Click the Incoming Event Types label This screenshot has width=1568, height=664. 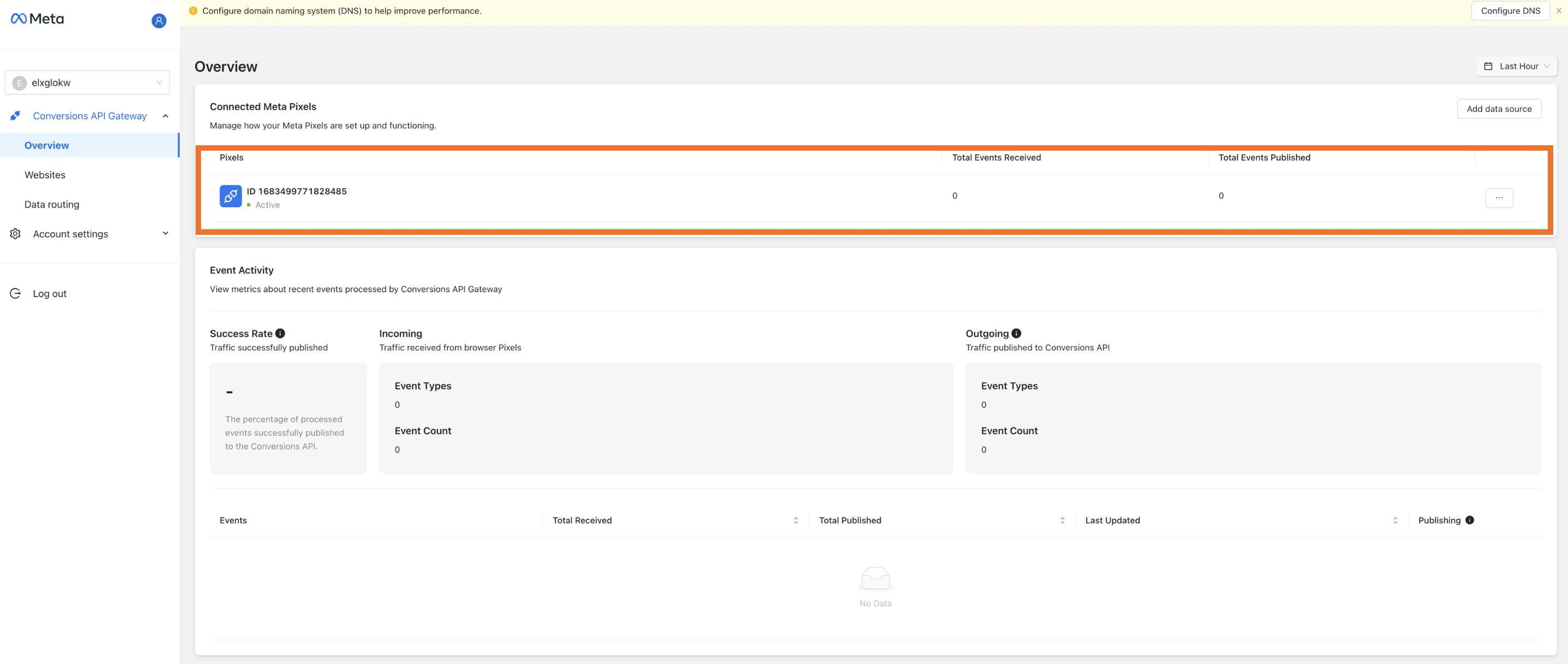(x=423, y=386)
